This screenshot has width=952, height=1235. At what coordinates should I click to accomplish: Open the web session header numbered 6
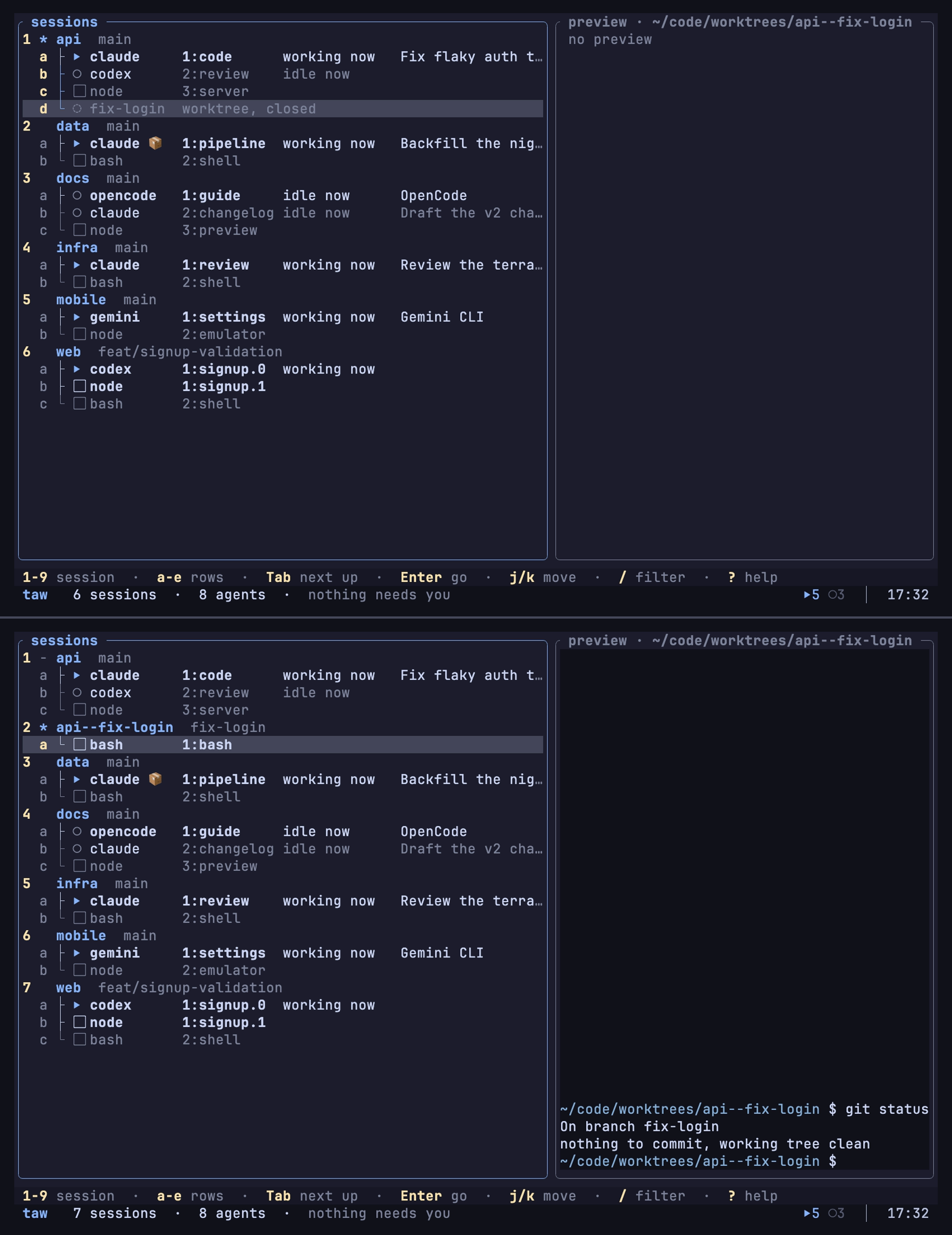tap(282, 352)
